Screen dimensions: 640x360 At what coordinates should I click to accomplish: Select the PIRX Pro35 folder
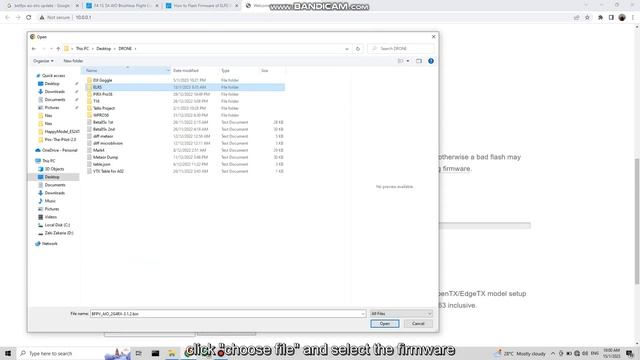pyautogui.click(x=102, y=94)
